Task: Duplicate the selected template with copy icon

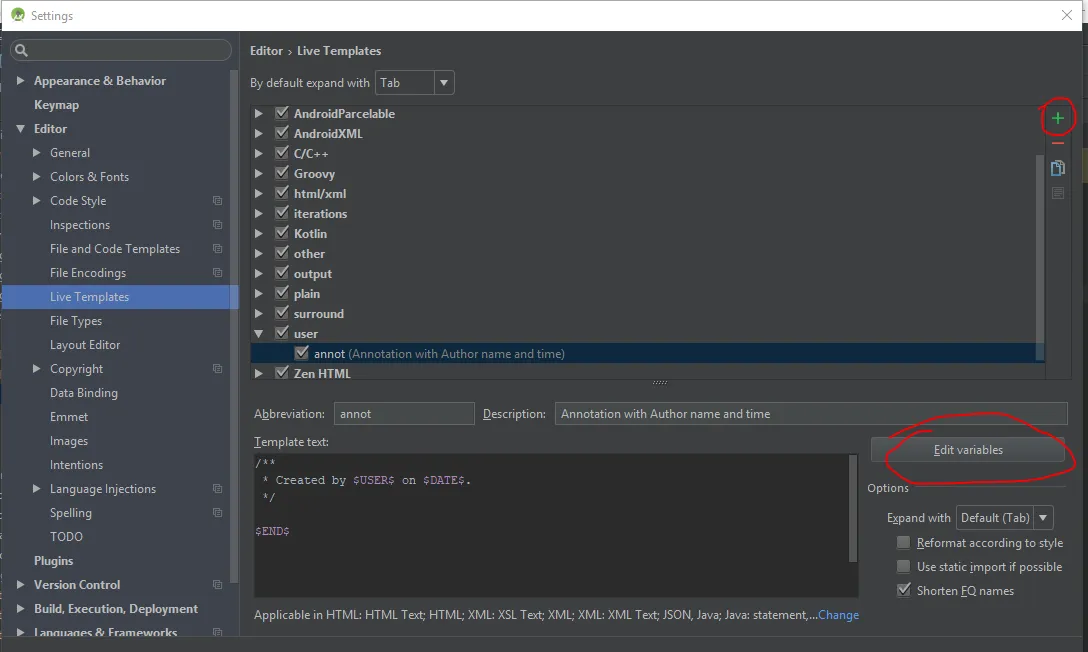Action: pos(1057,168)
